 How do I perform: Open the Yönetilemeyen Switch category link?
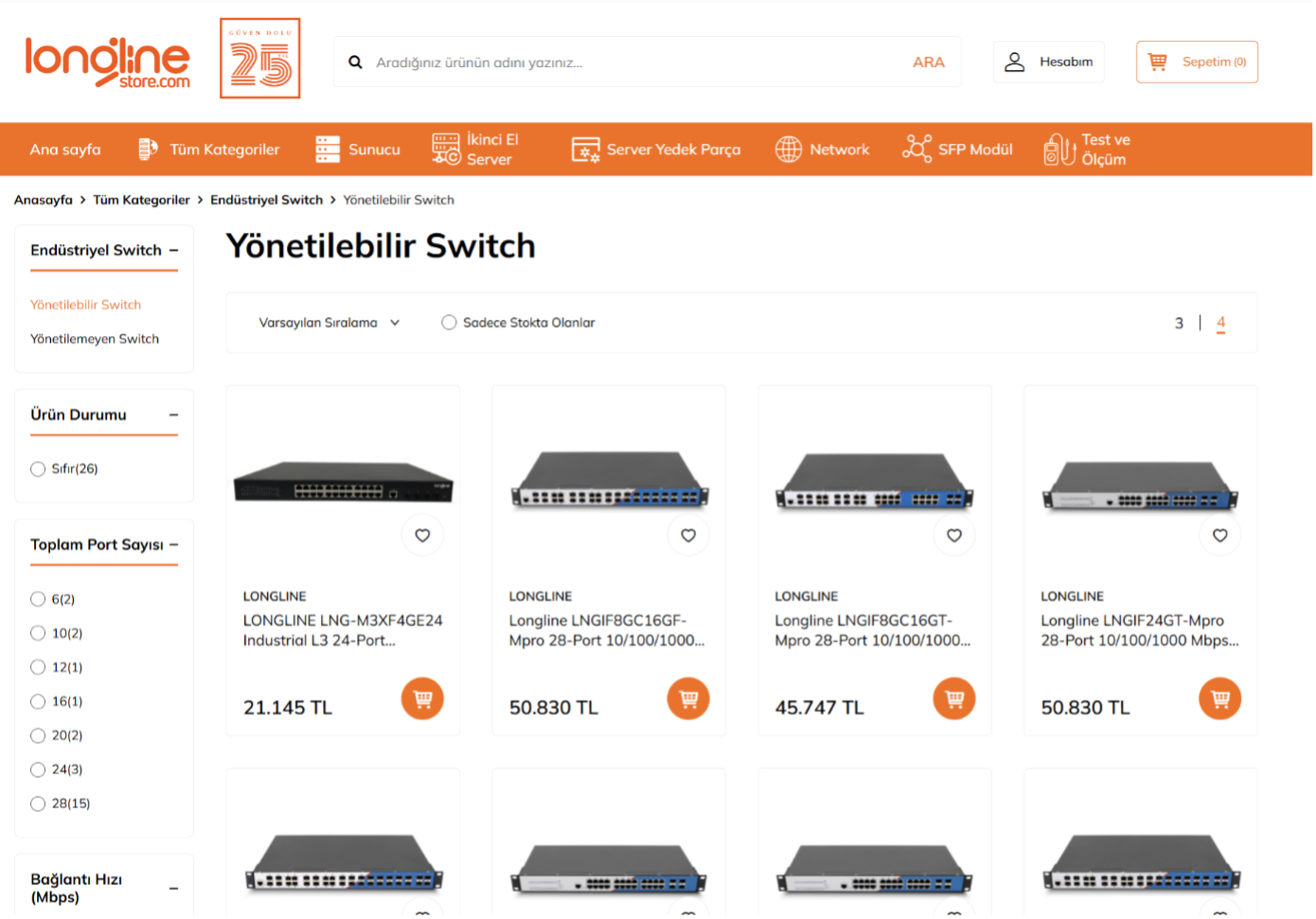coord(95,339)
